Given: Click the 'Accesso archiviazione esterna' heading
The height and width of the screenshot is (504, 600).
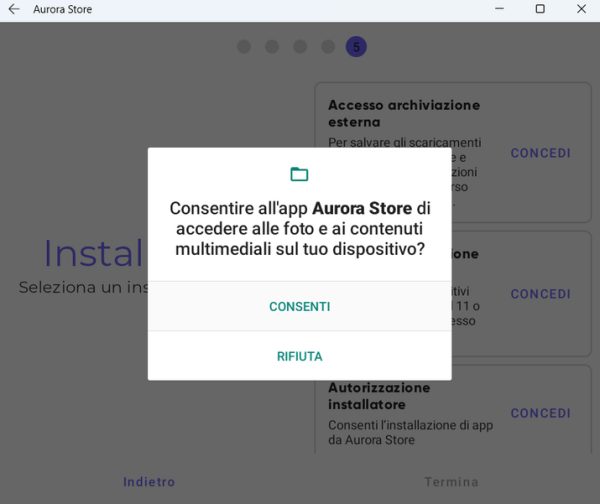Looking at the screenshot, I should (x=404, y=113).
